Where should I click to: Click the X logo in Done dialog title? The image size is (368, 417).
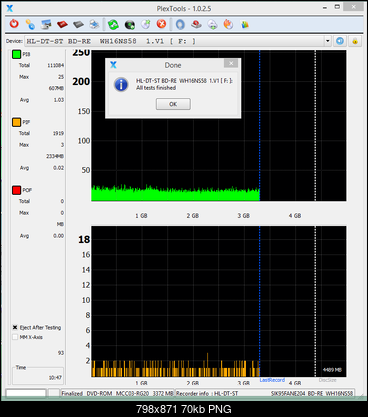[113, 65]
